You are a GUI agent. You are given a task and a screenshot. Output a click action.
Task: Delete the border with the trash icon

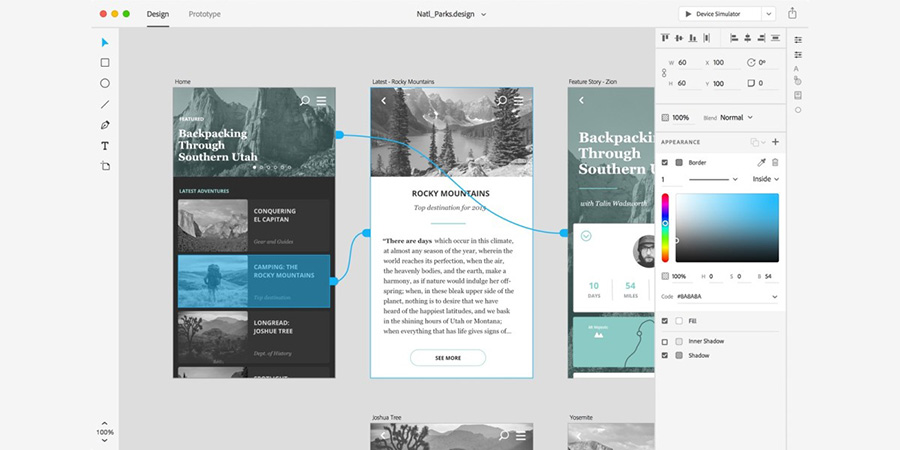(x=775, y=162)
